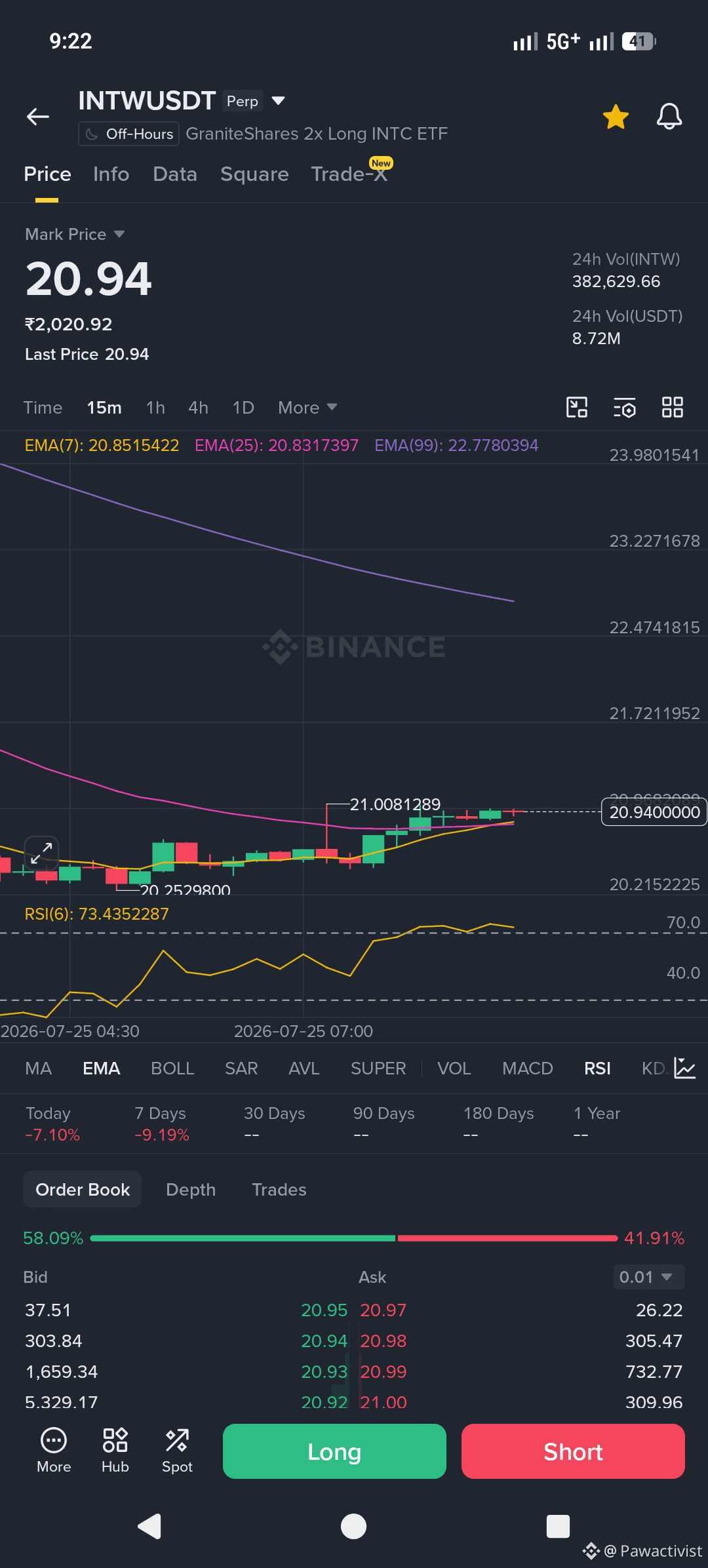Switch to the Depth tab
708x1568 pixels.
click(x=191, y=1190)
